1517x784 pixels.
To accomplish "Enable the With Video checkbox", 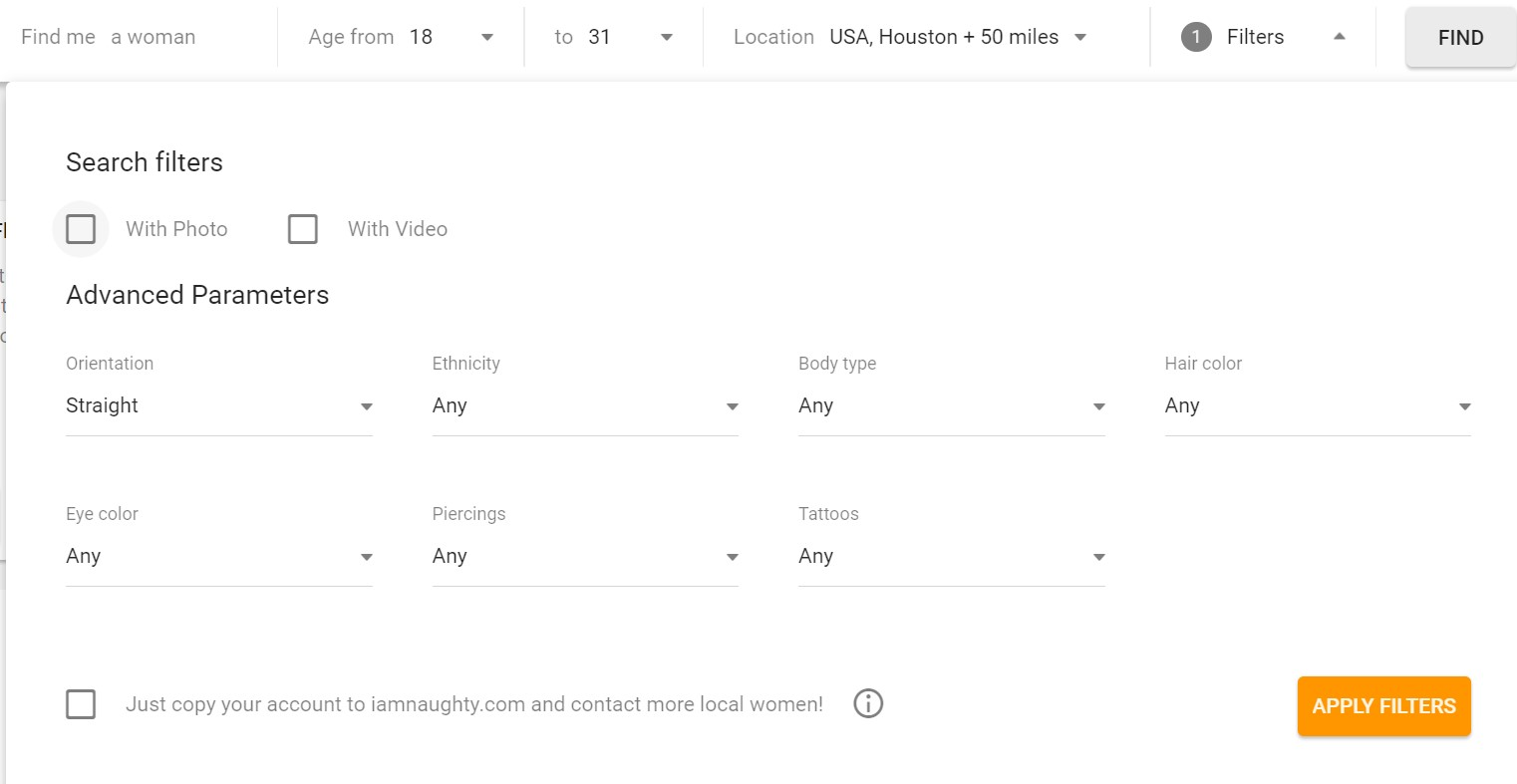I will tap(302, 229).
